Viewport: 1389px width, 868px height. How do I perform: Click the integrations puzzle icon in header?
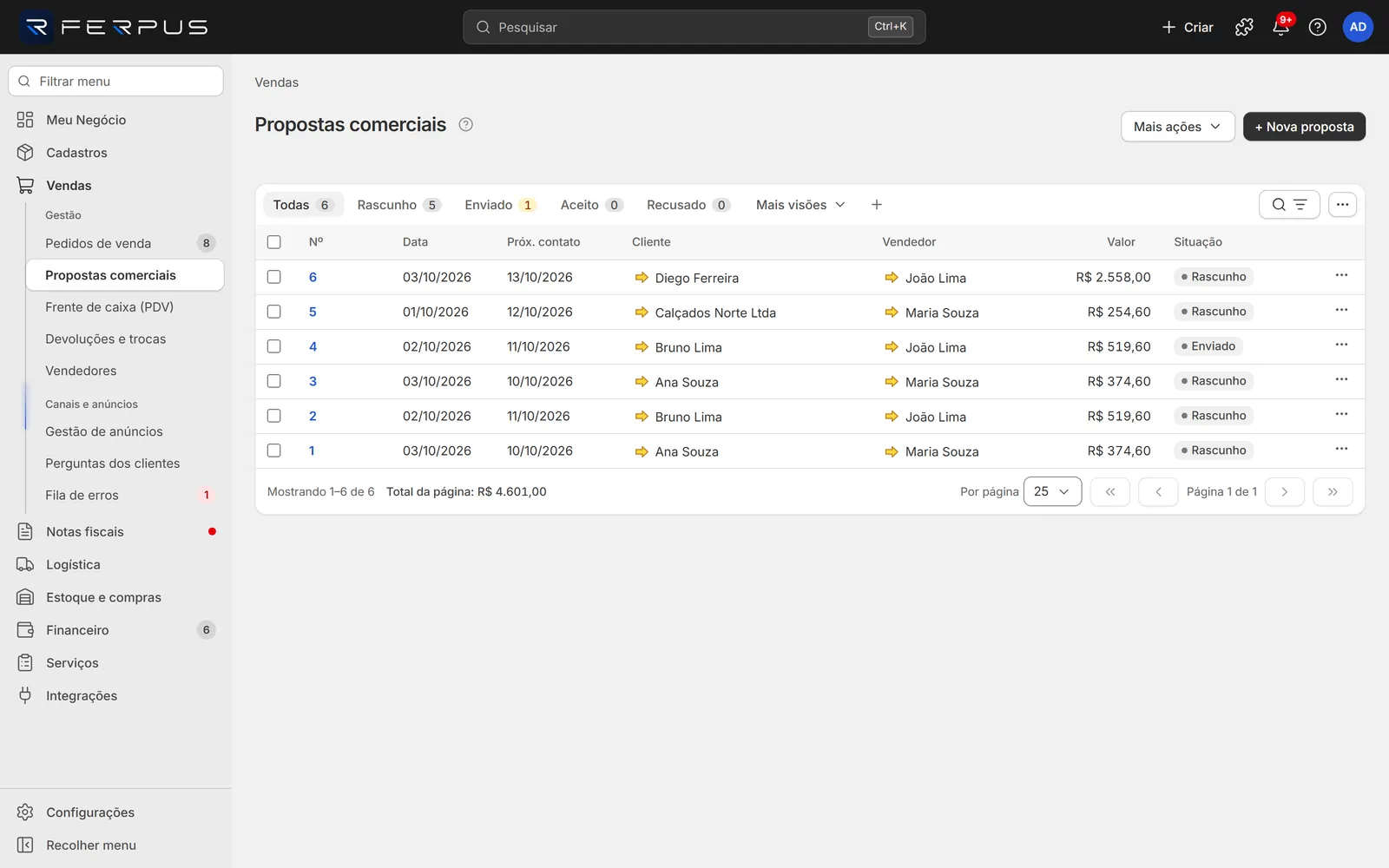1244,27
